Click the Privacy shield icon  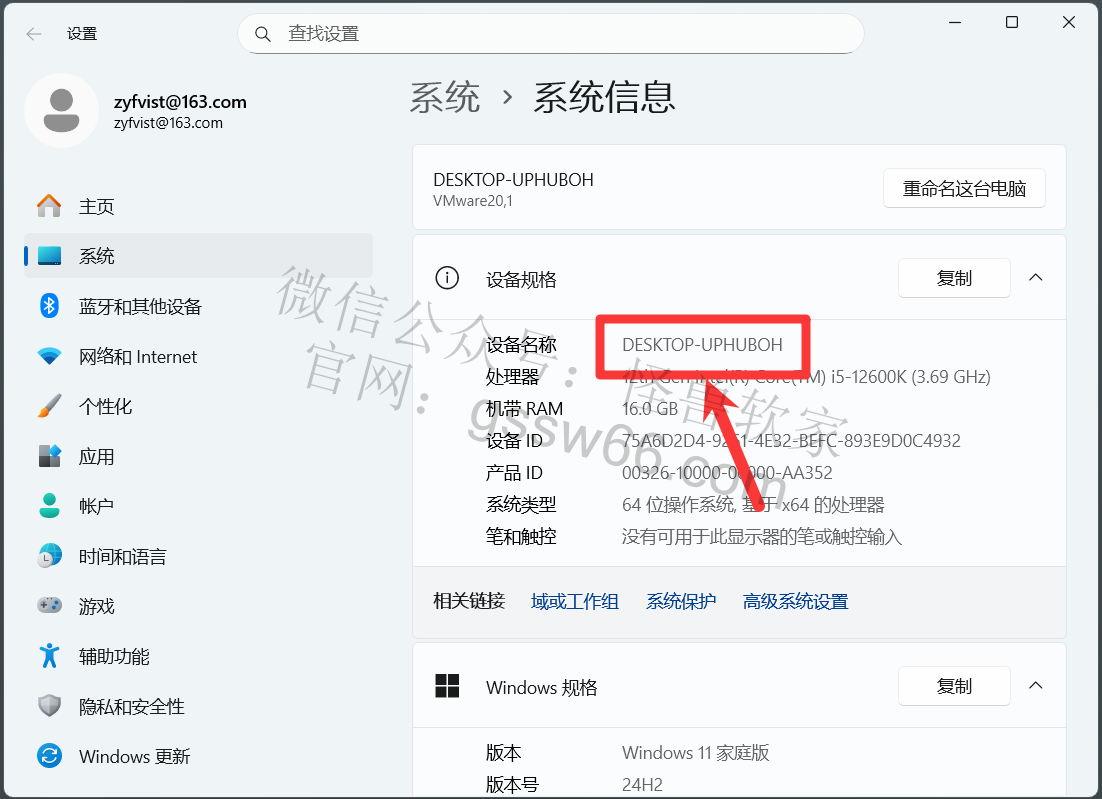point(49,706)
